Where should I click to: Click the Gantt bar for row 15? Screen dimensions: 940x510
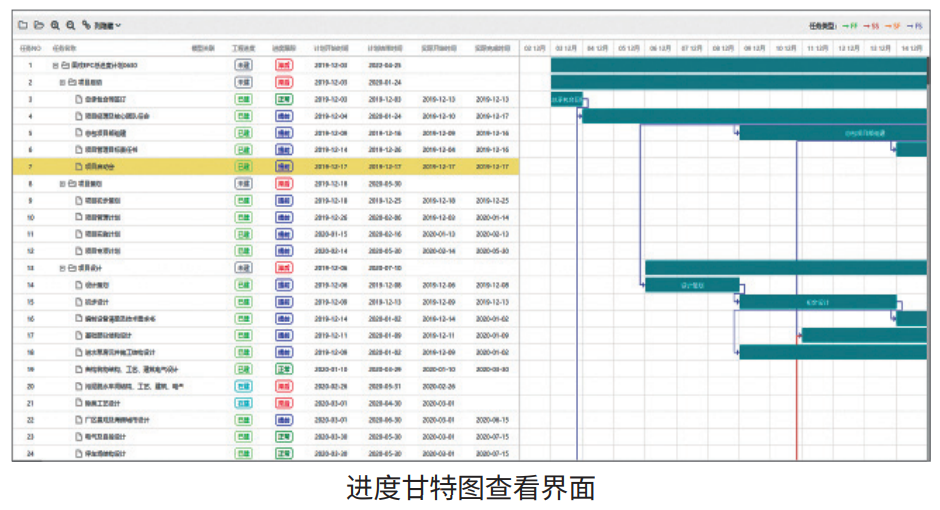pyautogui.click(x=818, y=302)
